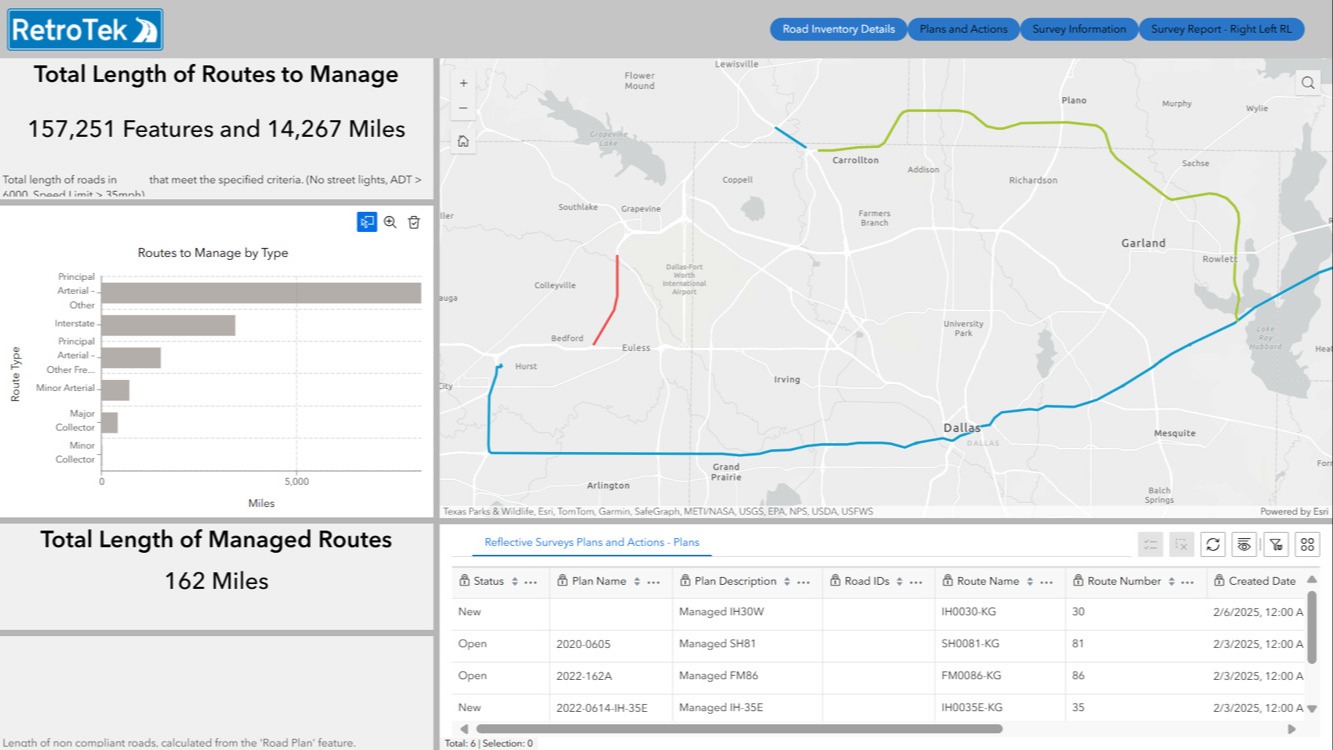The height and width of the screenshot is (750, 1333).
Task: Click the table horizontal scrollbar
Action: (738, 729)
